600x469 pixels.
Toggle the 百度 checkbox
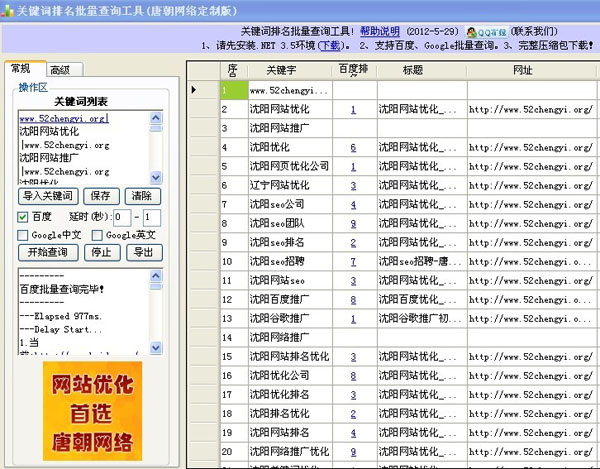[x=23, y=217]
